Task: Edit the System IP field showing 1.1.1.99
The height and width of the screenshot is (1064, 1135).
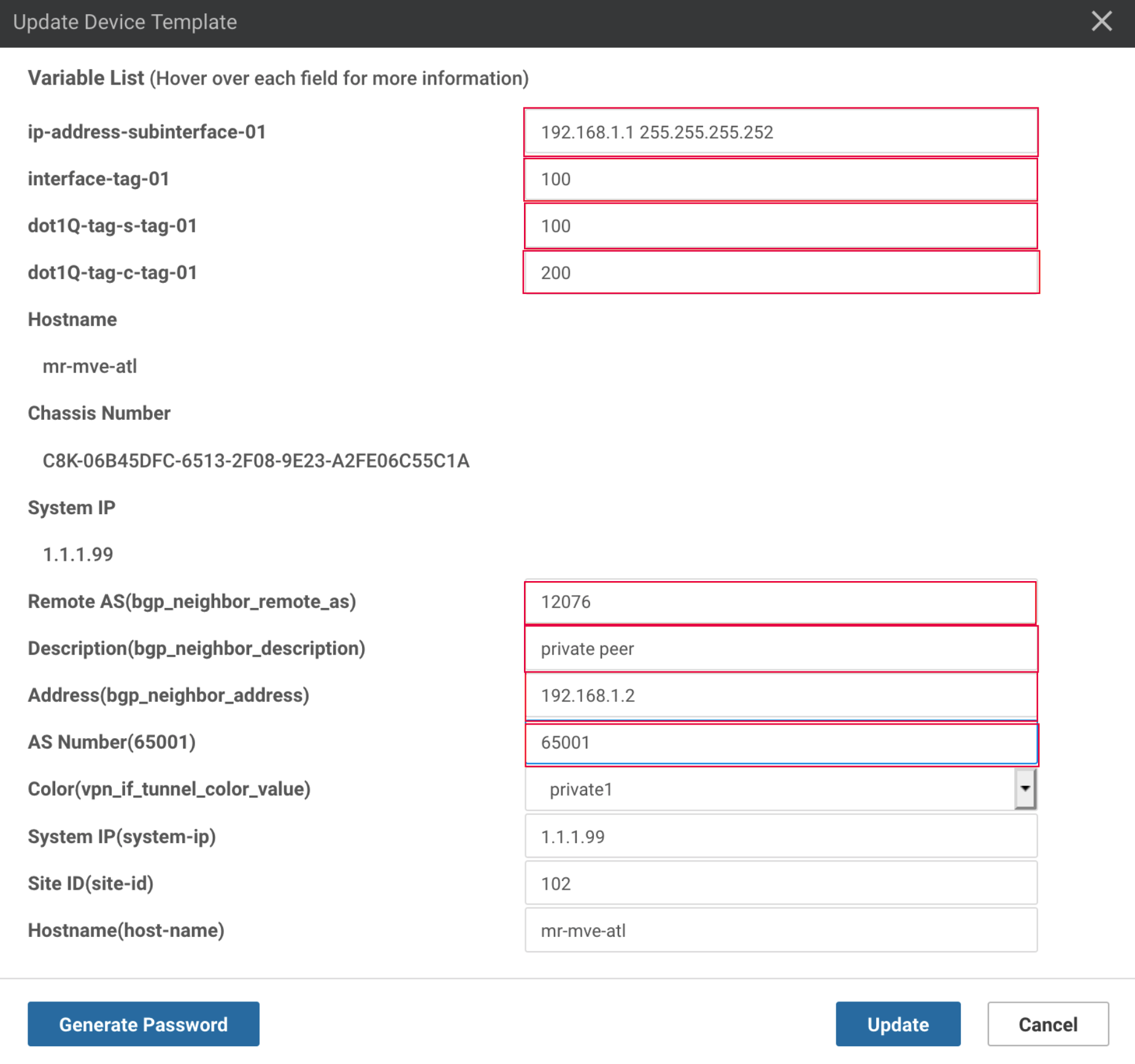Action: 780,836
